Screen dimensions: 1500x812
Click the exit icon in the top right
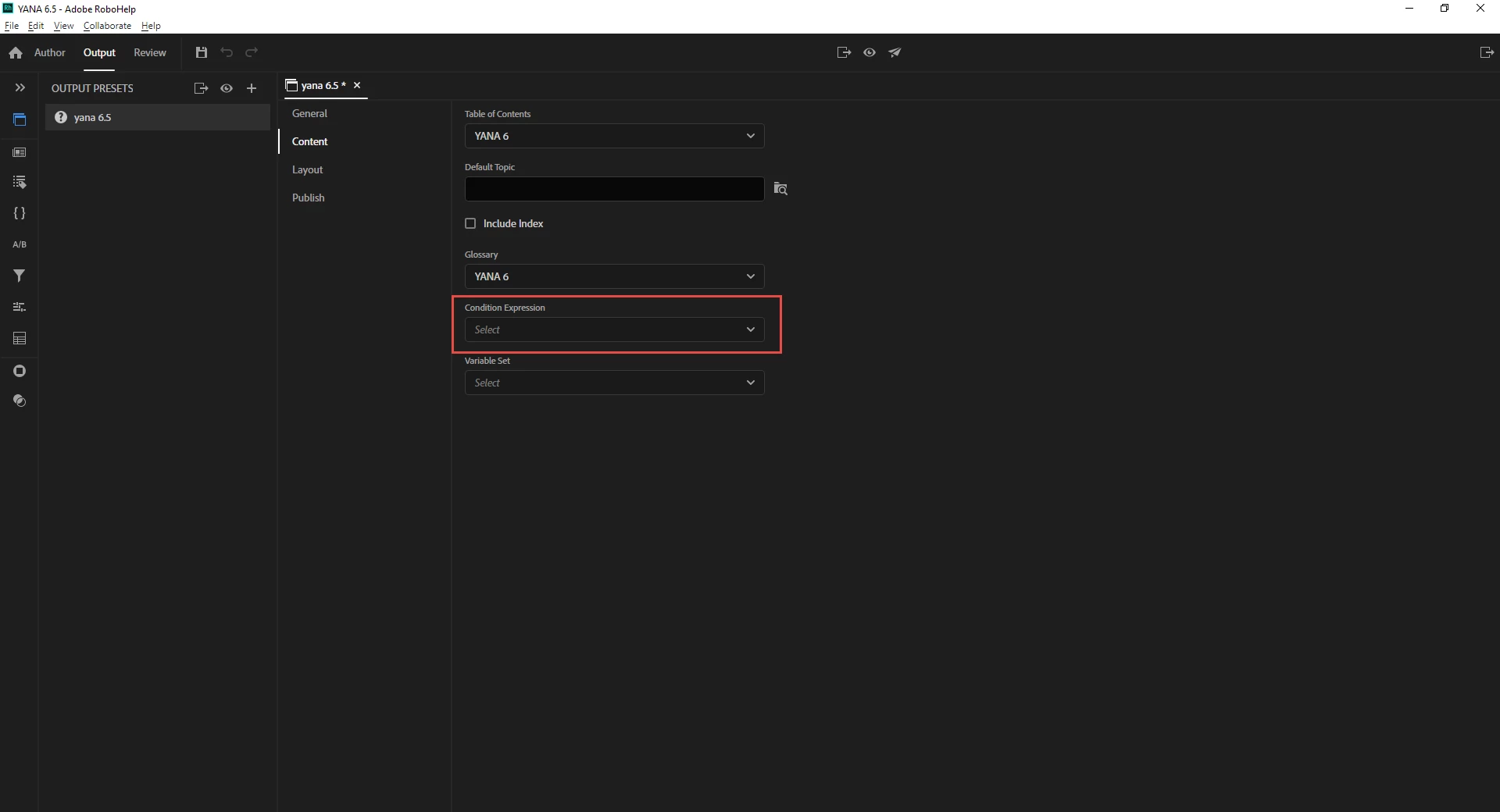(1487, 52)
